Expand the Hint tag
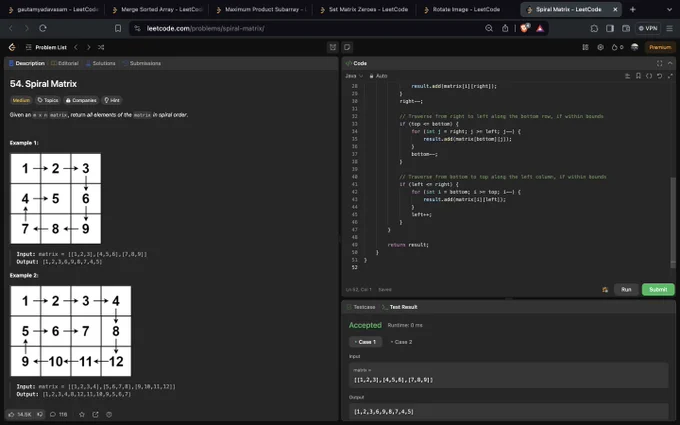This screenshot has width=680, height=425. click(112, 100)
